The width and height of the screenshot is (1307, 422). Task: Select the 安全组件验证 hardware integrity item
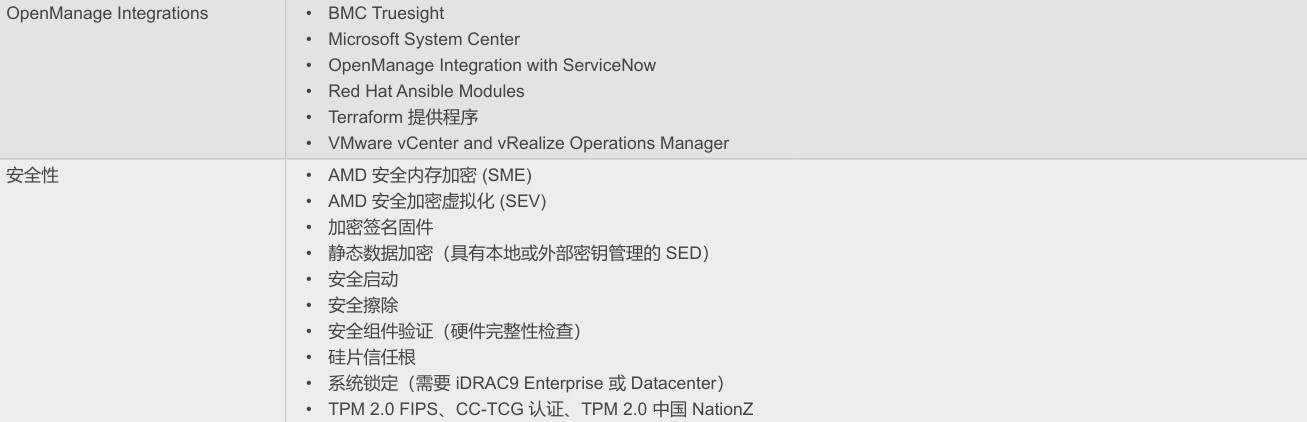[455, 331]
